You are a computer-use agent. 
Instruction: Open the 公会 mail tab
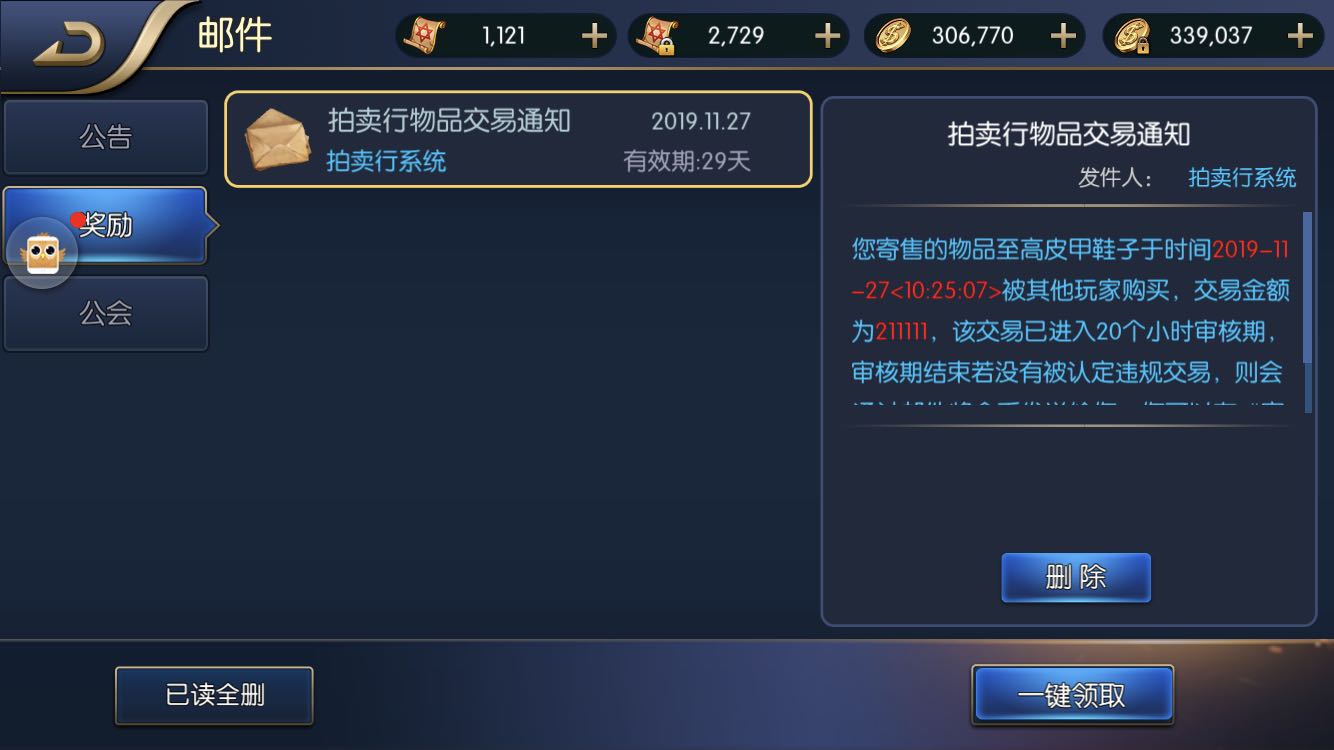[106, 314]
